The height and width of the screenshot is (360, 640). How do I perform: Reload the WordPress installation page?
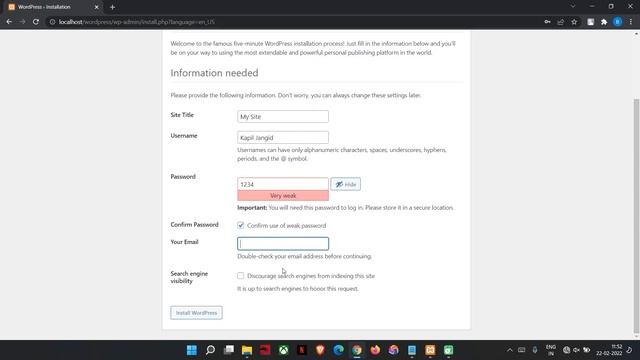[36, 22]
